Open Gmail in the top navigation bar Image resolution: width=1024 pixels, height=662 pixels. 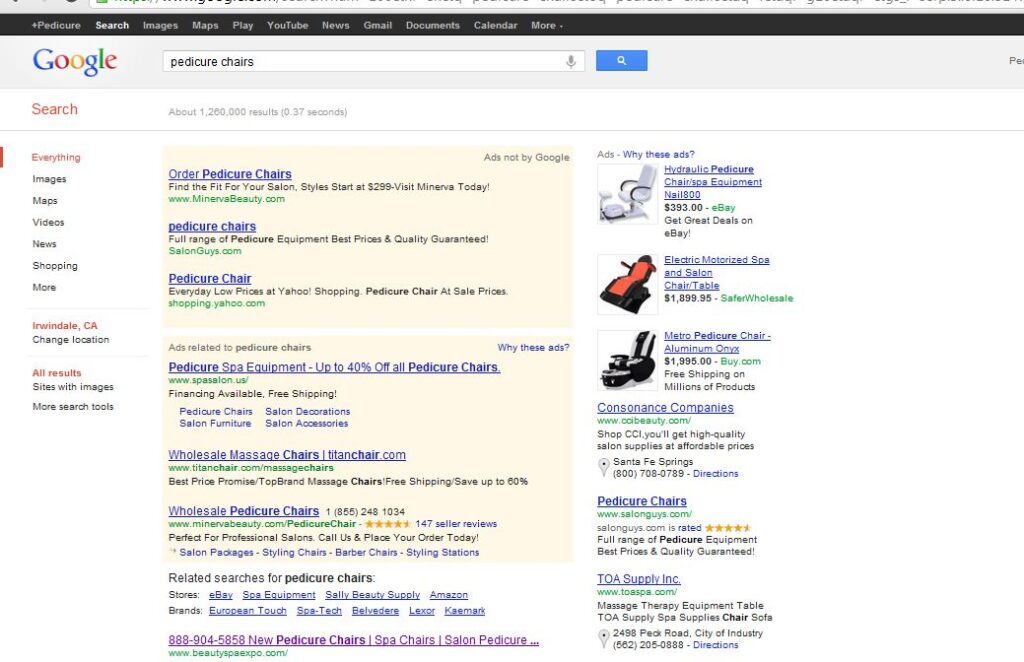pyautogui.click(x=377, y=25)
